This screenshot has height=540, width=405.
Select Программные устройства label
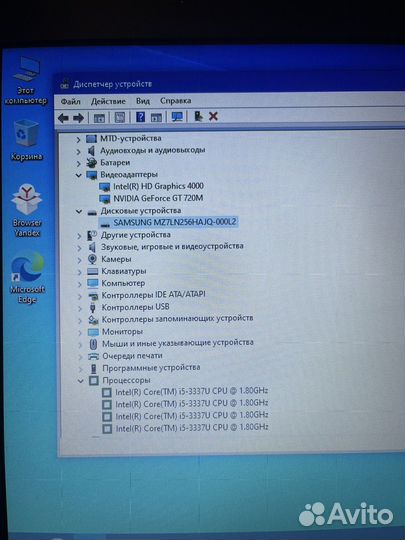click(x=151, y=368)
